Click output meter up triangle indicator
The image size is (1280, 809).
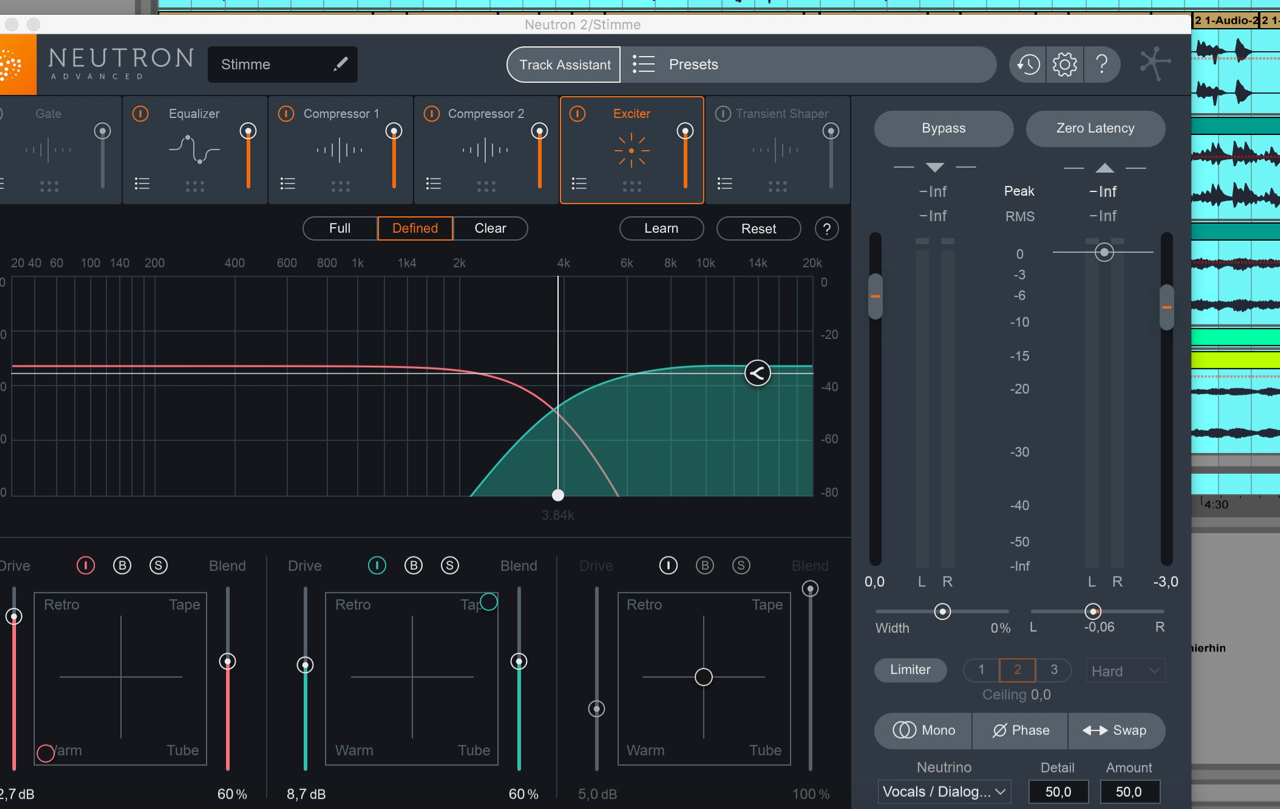coord(1105,167)
